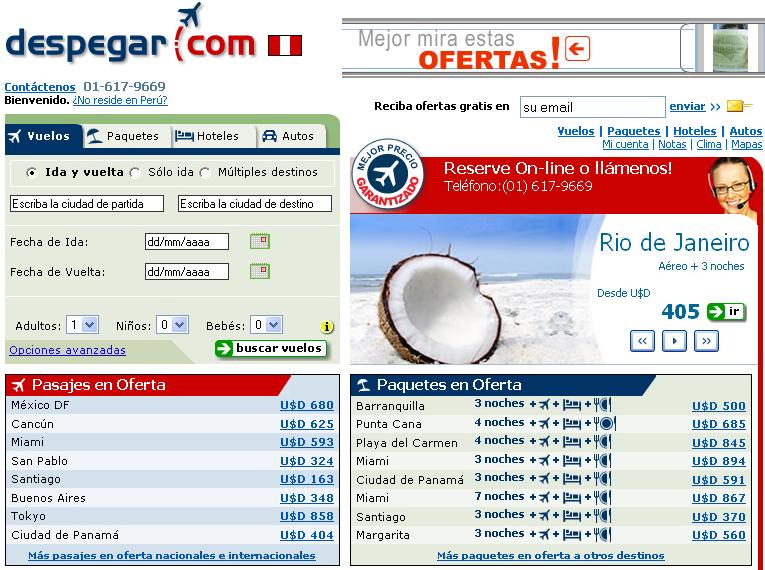
Task: Switch to the Paquetes tab
Action: 126,136
